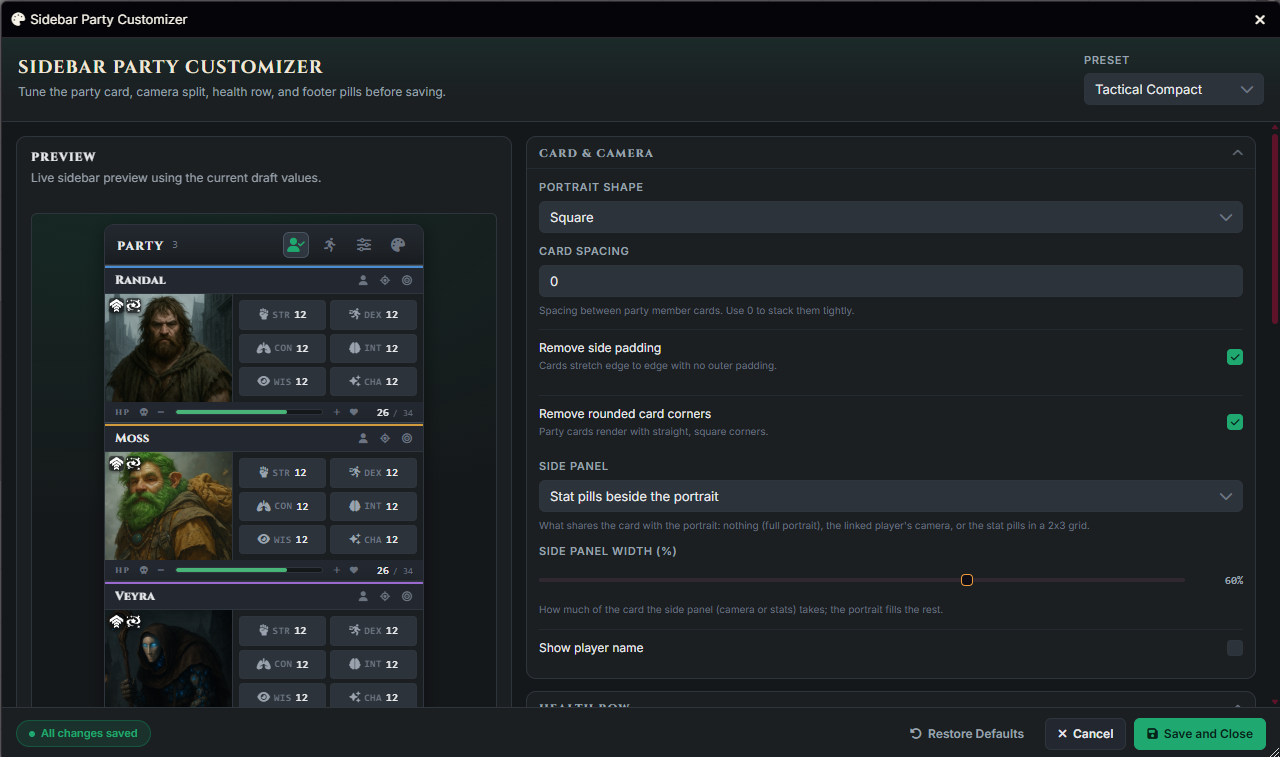Image resolution: width=1280 pixels, height=757 pixels.
Task: Click Veyra's portrait thumbnail
Action: tap(169, 658)
